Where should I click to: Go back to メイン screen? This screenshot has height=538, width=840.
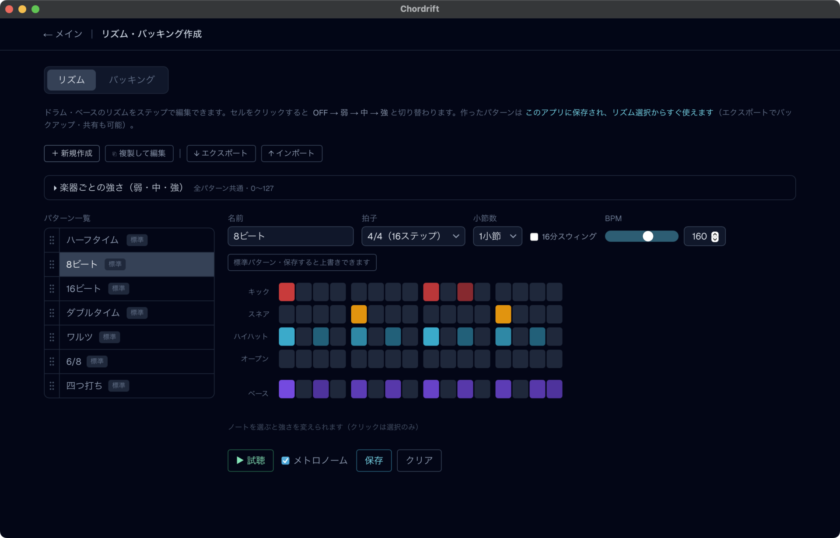(x=63, y=34)
